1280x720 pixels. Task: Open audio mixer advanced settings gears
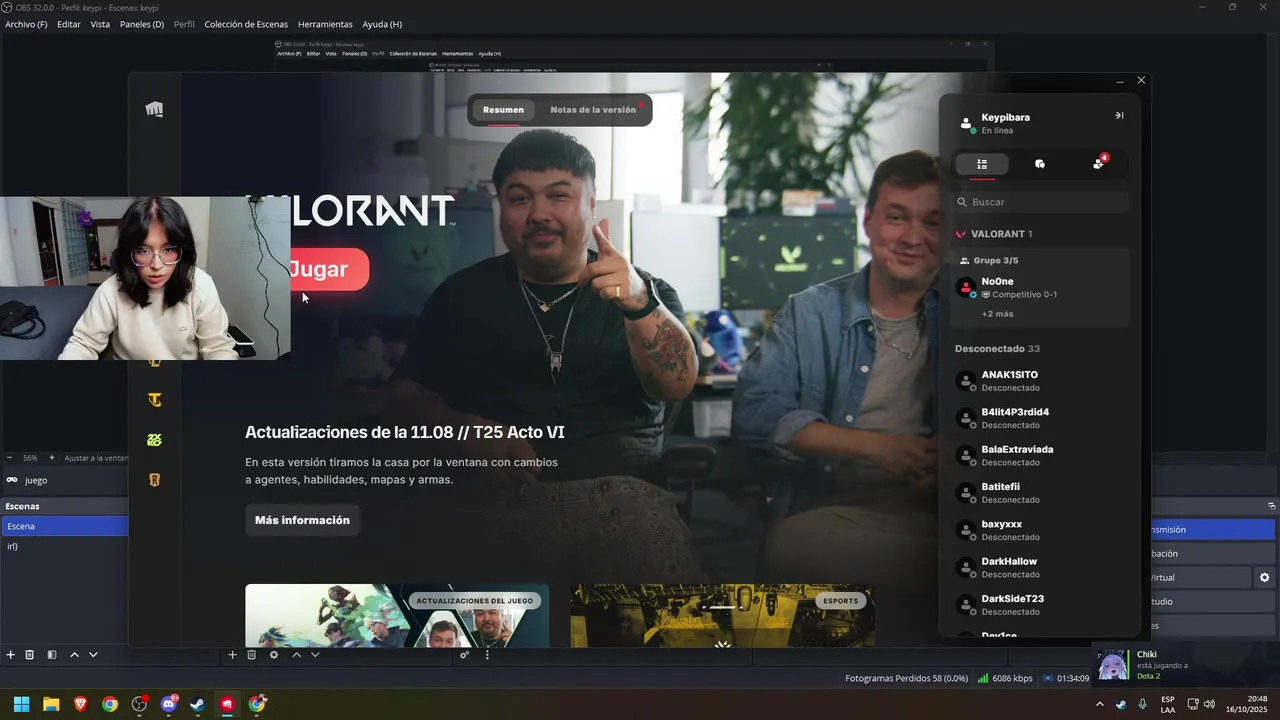465,655
